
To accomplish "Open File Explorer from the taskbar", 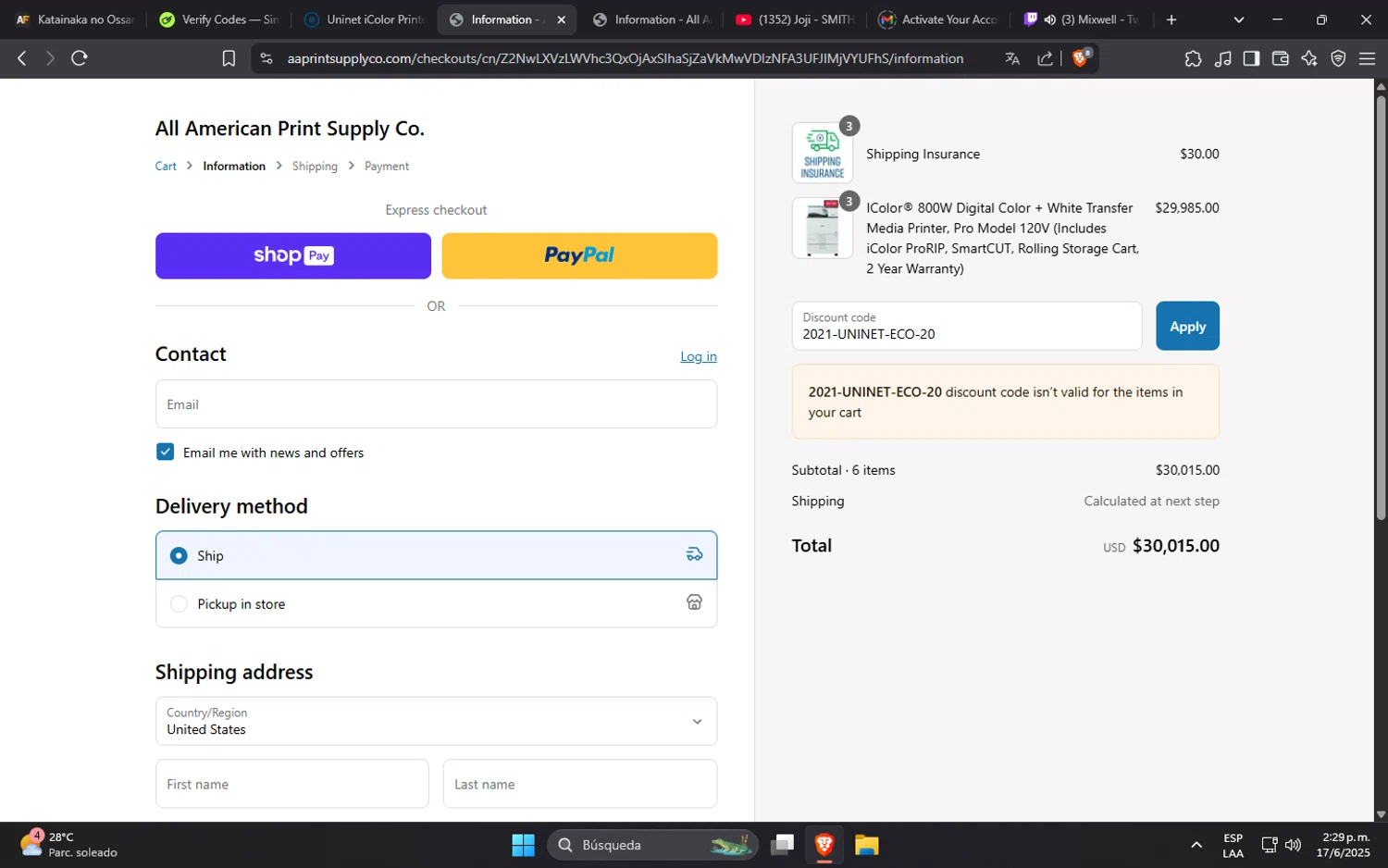I will click(x=866, y=845).
